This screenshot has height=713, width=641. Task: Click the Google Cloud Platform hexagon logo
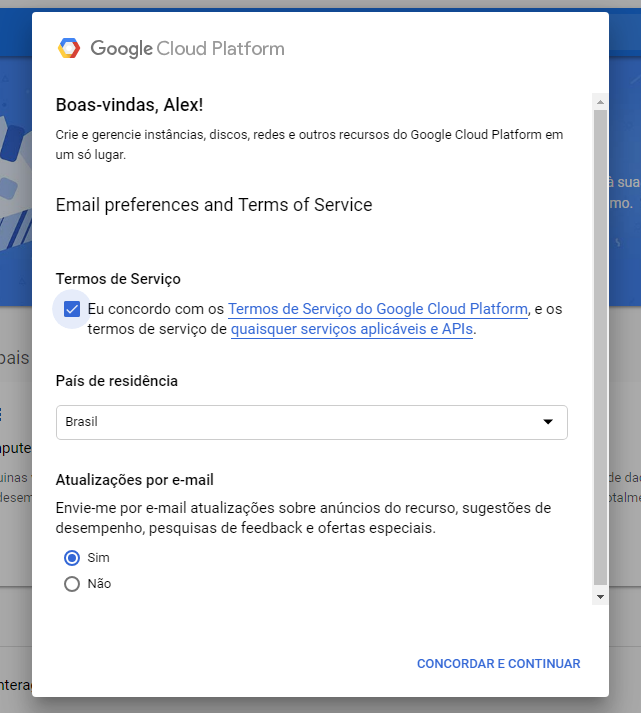coord(69,48)
